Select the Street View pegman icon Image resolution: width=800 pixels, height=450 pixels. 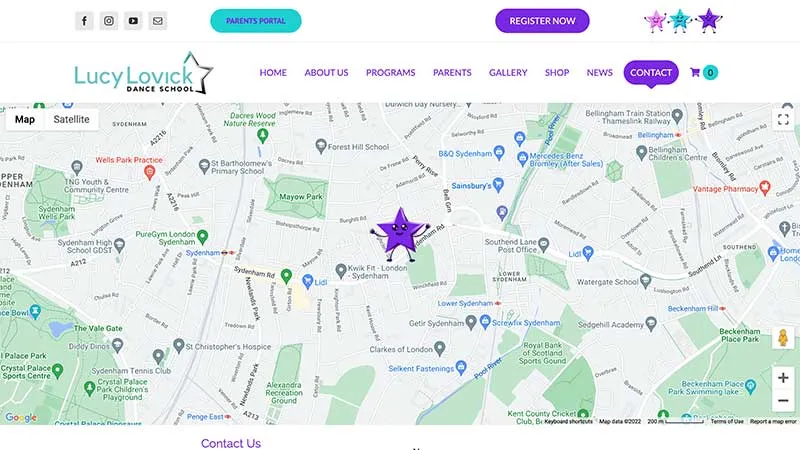pyautogui.click(x=783, y=338)
